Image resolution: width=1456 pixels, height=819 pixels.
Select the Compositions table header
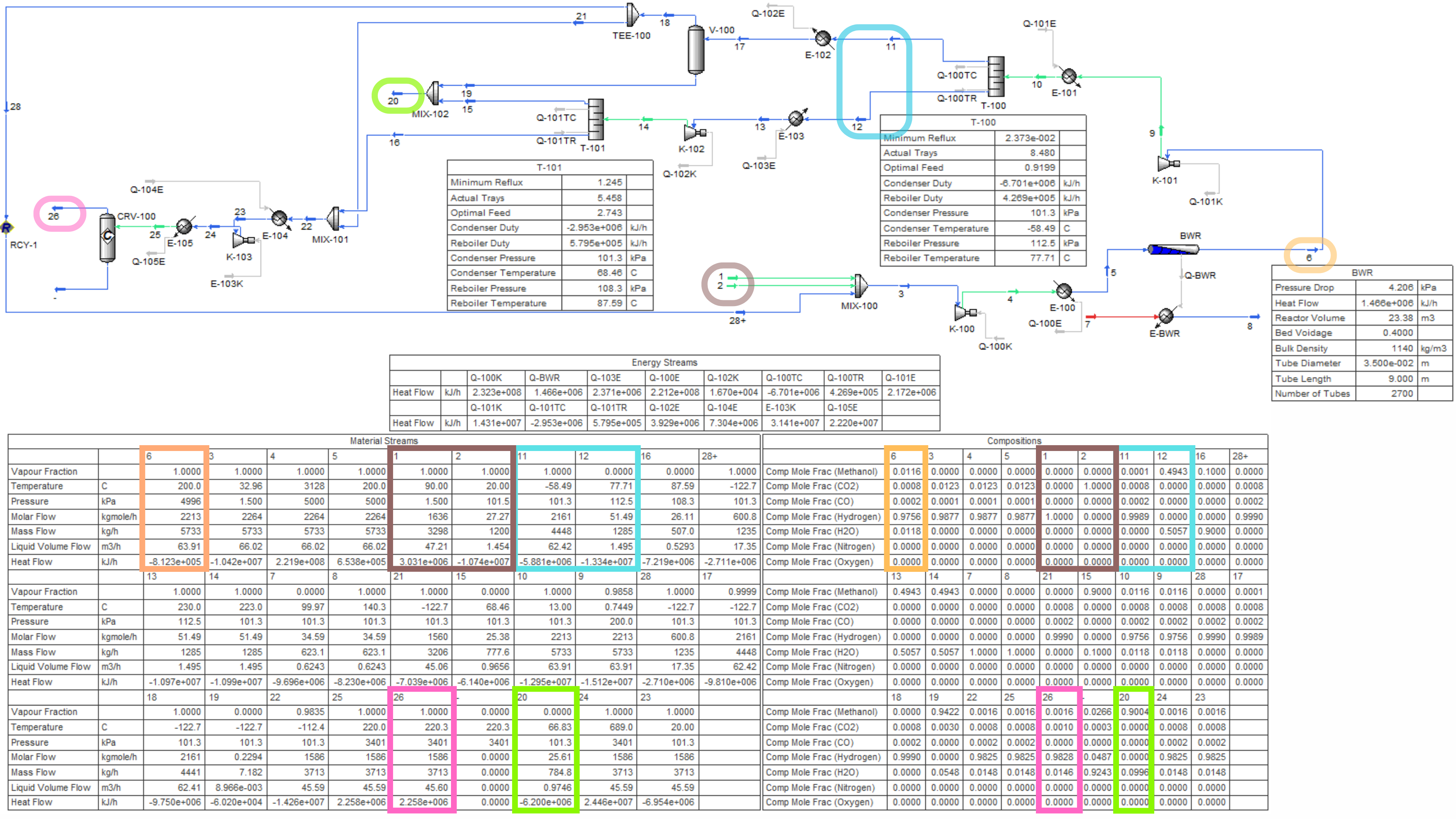(x=1014, y=441)
